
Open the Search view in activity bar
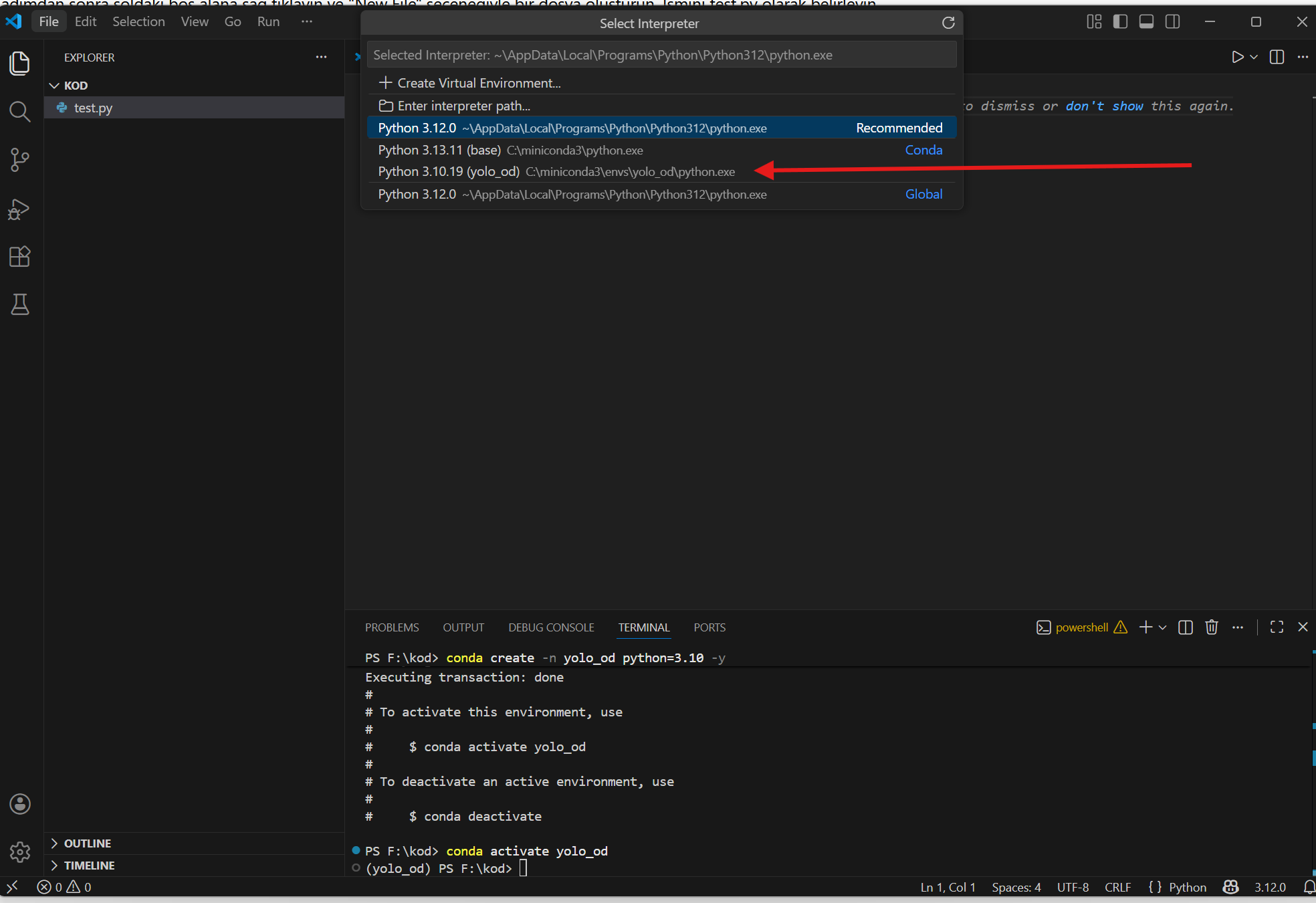pyautogui.click(x=20, y=112)
